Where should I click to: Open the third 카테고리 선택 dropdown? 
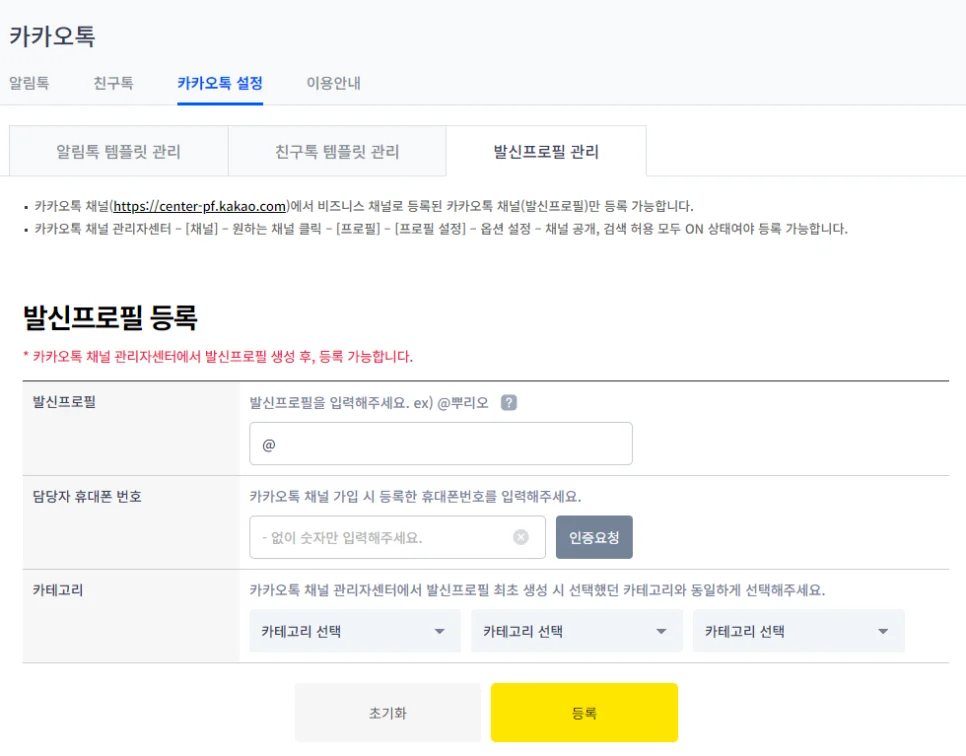[x=798, y=631]
